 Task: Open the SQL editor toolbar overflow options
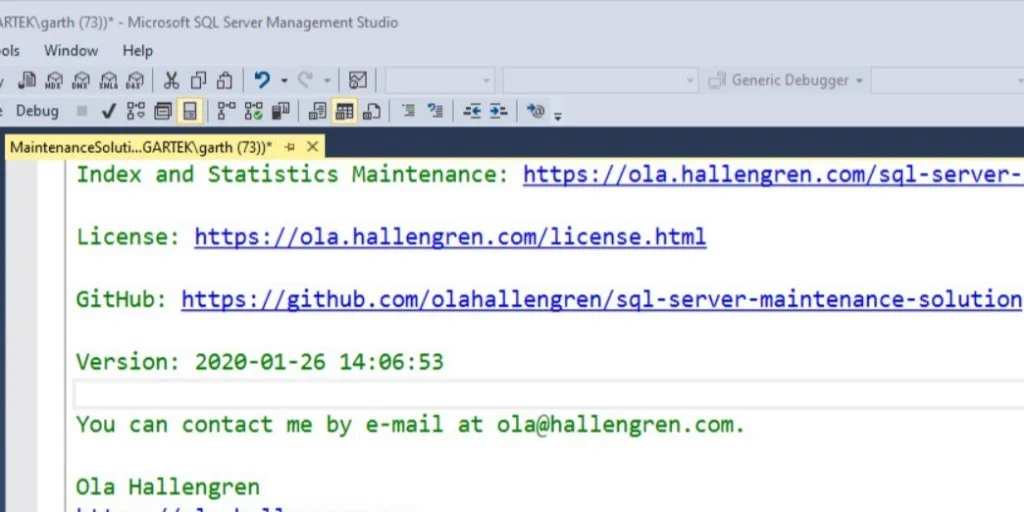558,117
